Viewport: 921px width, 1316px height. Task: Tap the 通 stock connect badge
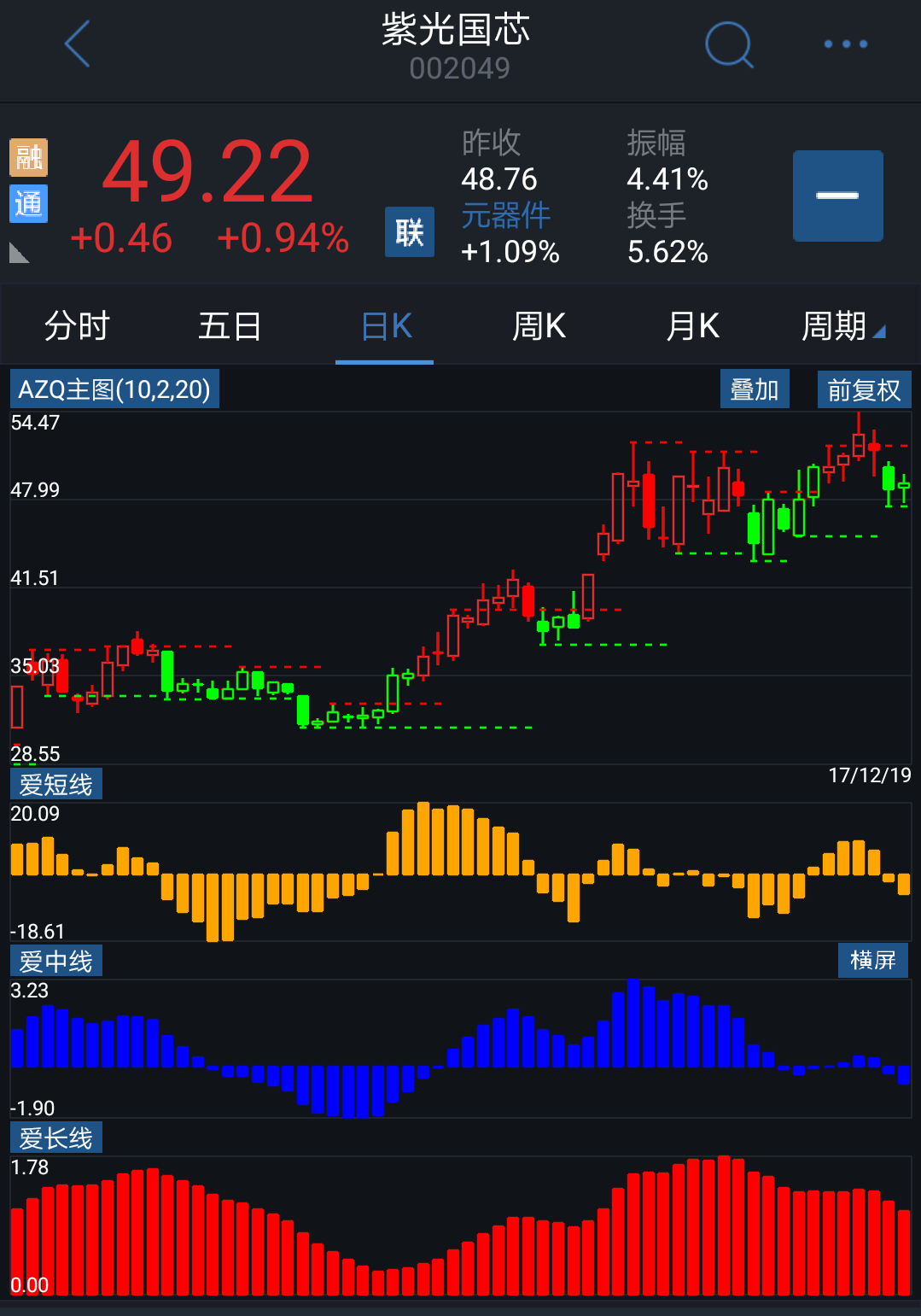click(28, 203)
